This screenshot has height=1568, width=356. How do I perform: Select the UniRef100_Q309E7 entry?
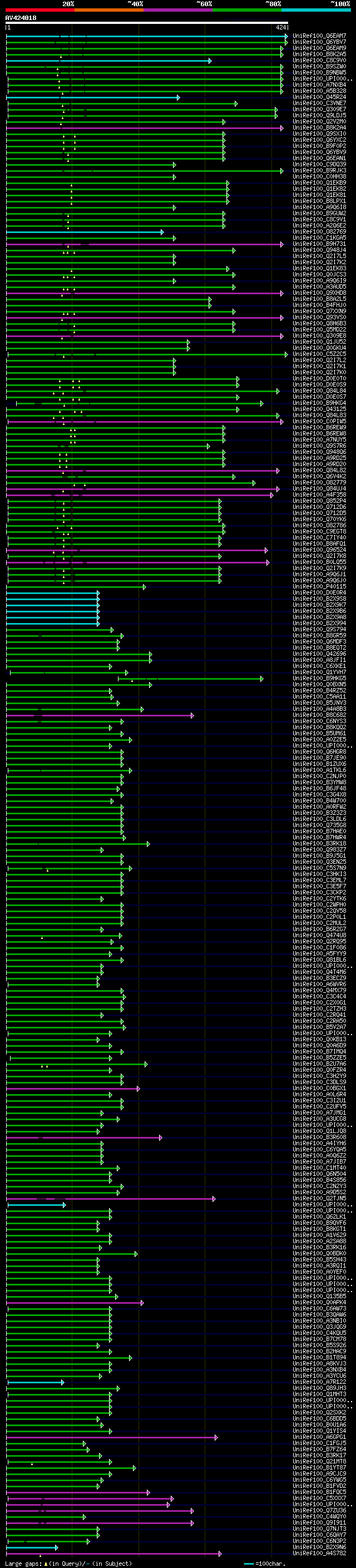coord(319,110)
